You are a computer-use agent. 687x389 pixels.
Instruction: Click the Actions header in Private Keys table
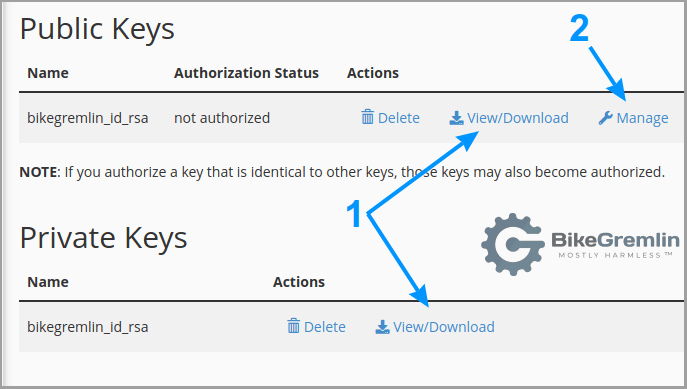pyautogui.click(x=299, y=282)
